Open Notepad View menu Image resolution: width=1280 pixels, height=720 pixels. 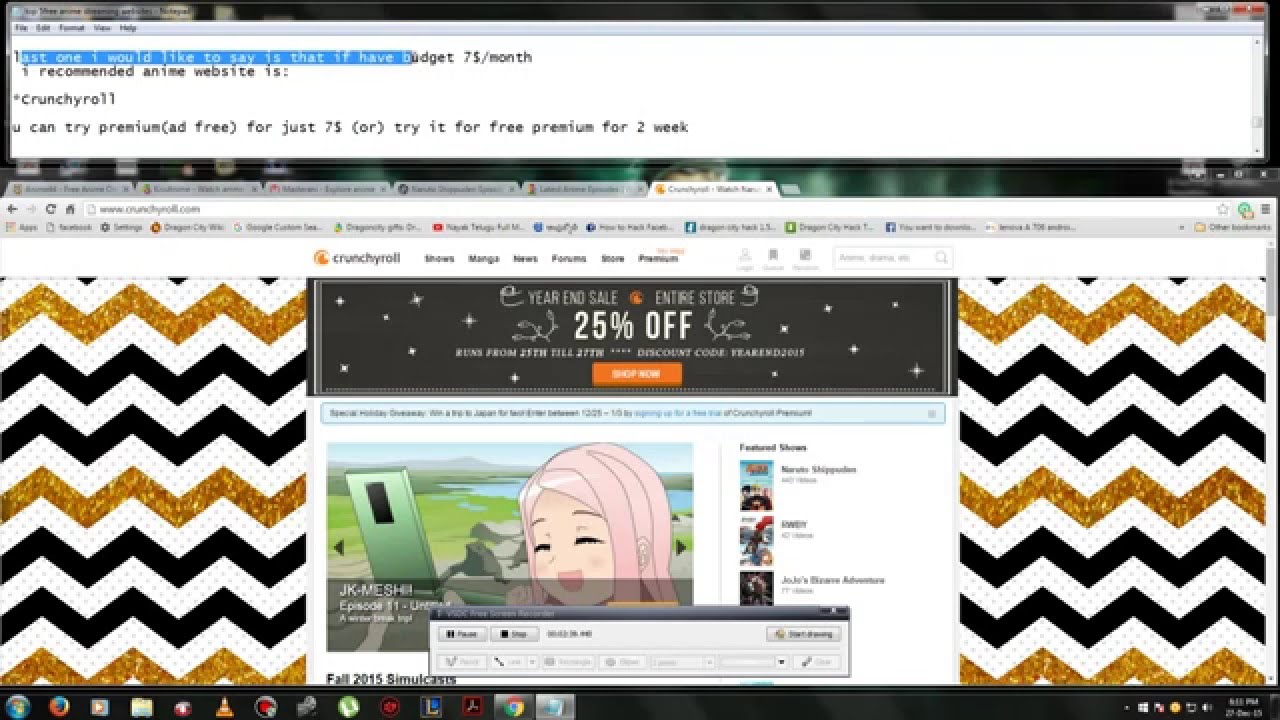pos(102,28)
